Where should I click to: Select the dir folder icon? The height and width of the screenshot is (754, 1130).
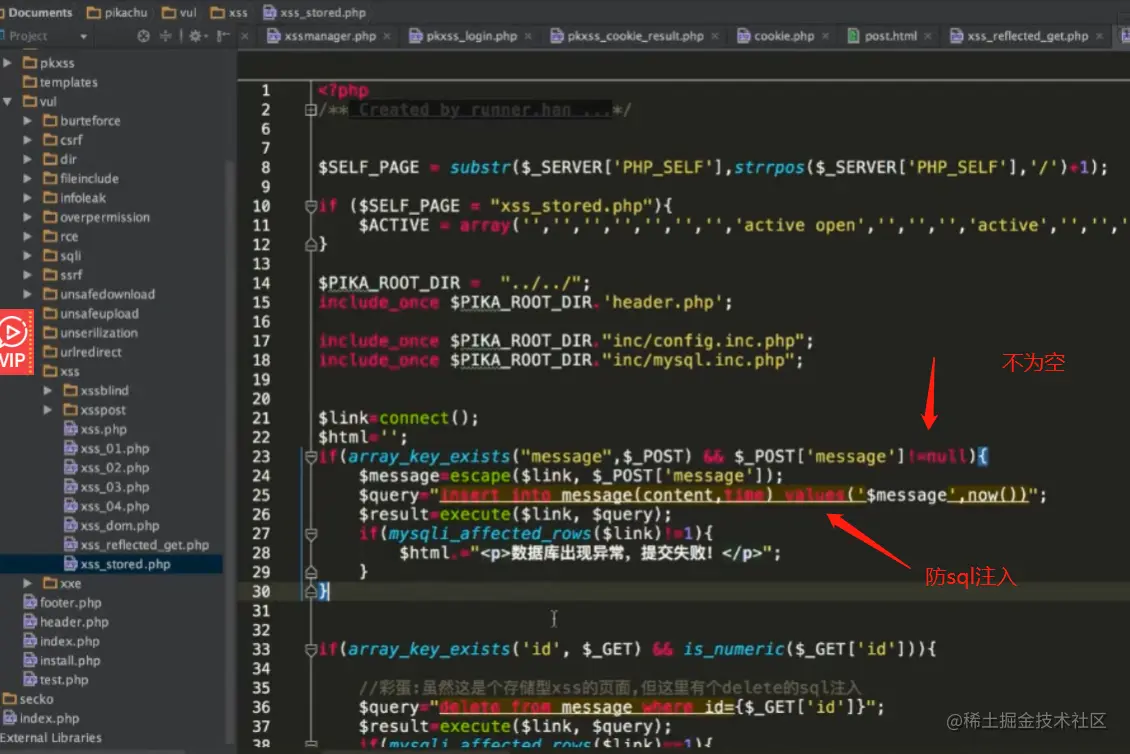pyautogui.click(x=50, y=159)
